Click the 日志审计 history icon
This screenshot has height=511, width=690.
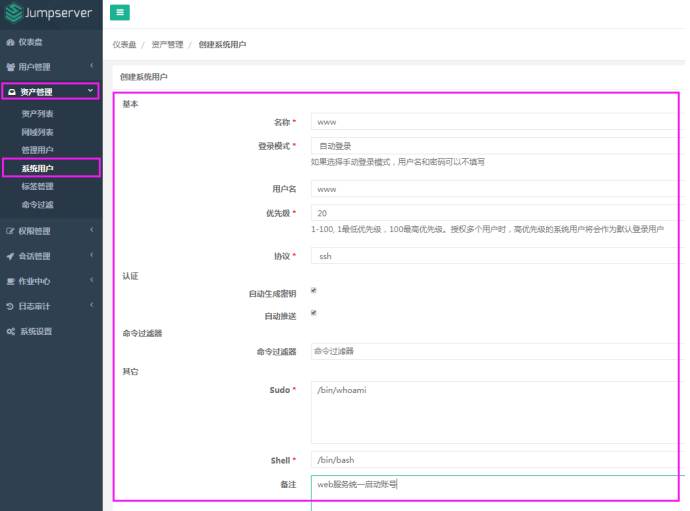10,306
